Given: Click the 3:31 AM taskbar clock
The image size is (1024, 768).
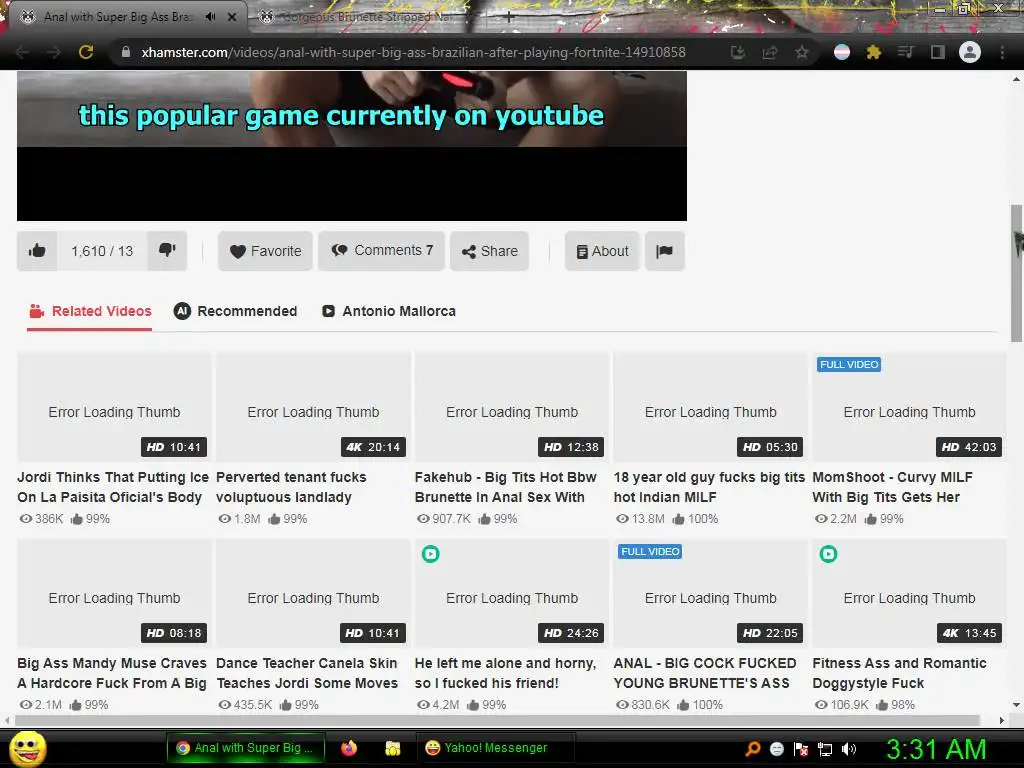Looking at the screenshot, I should 936,749.
